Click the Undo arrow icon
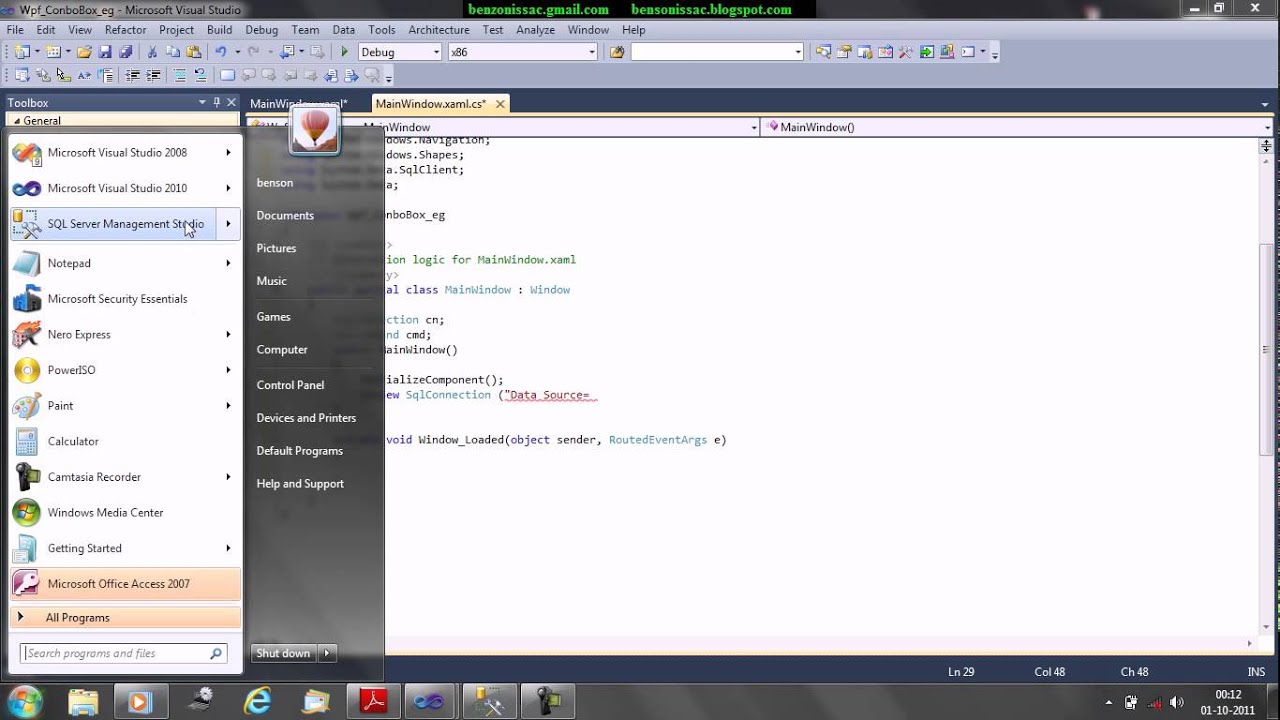This screenshot has height=720, width=1280. click(x=221, y=52)
